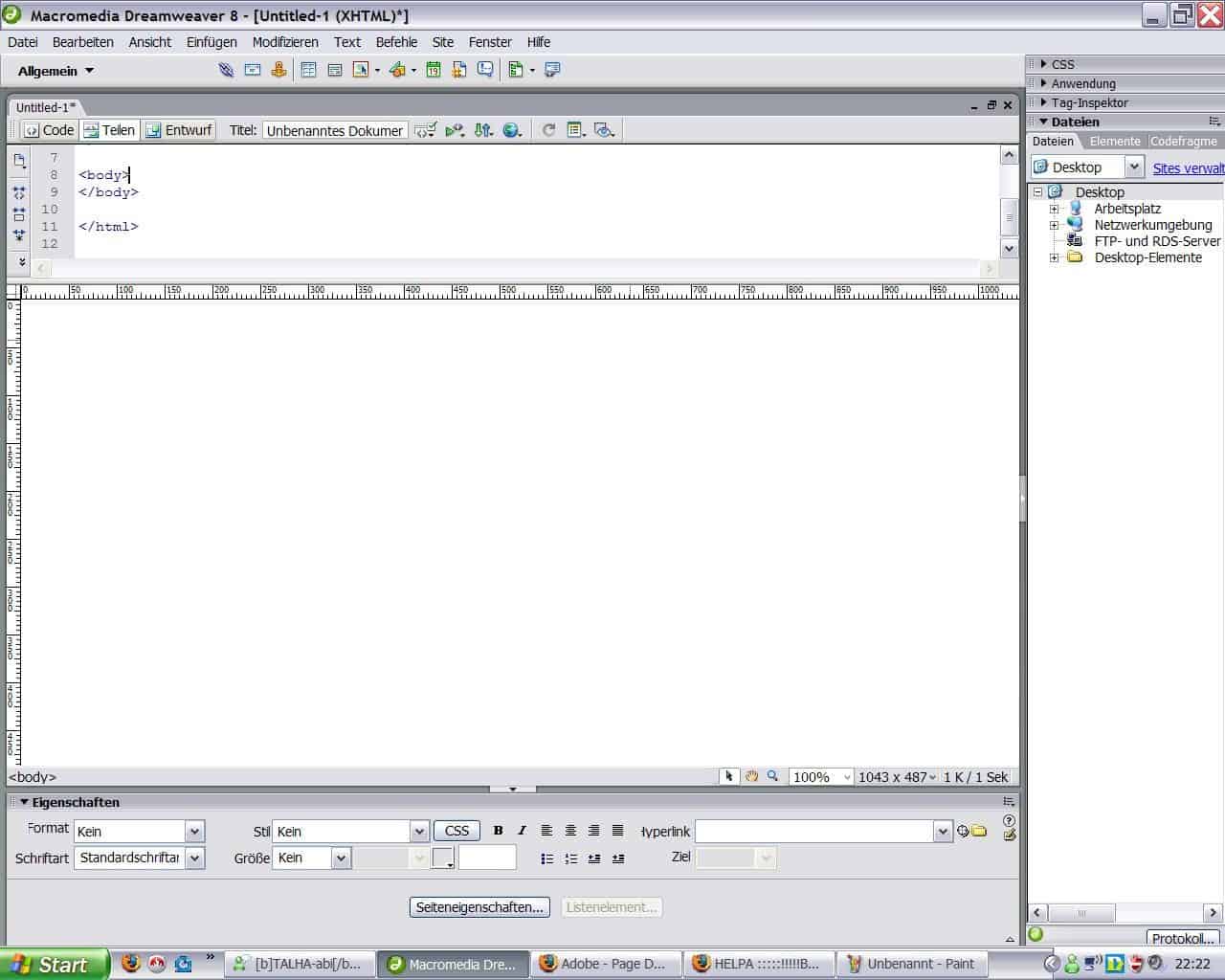Screen dimensions: 1225x980
Task: Click the server-side include icon
Action: (459, 70)
